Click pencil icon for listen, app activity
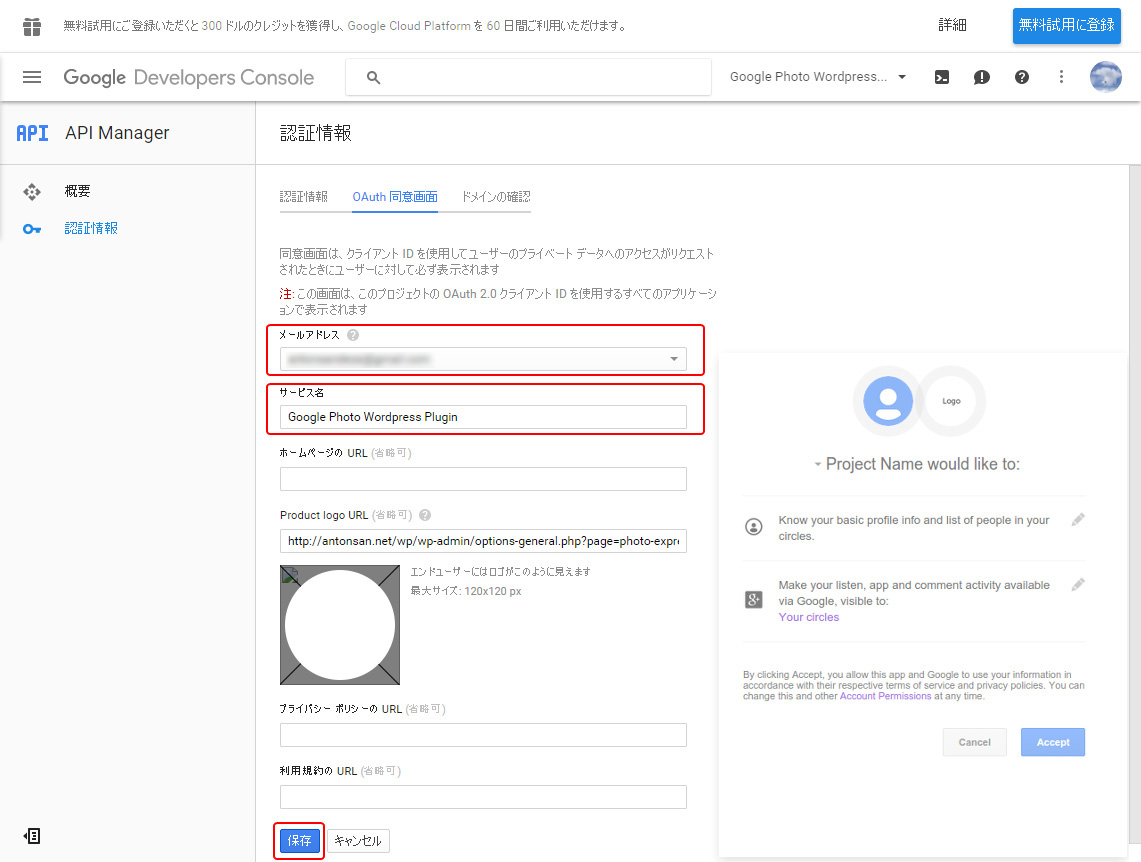The width and height of the screenshot is (1141, 862). point(1078,584)
